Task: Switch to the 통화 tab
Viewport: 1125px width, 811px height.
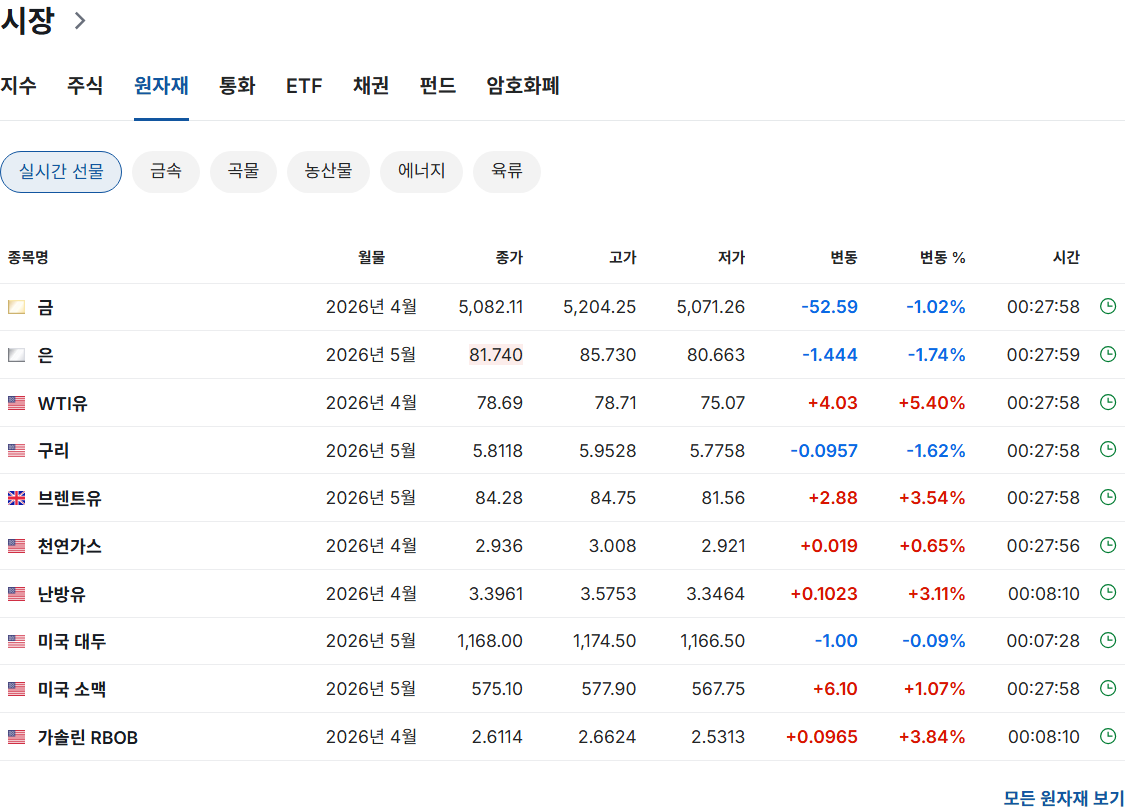Action: (x=237, y=85)
